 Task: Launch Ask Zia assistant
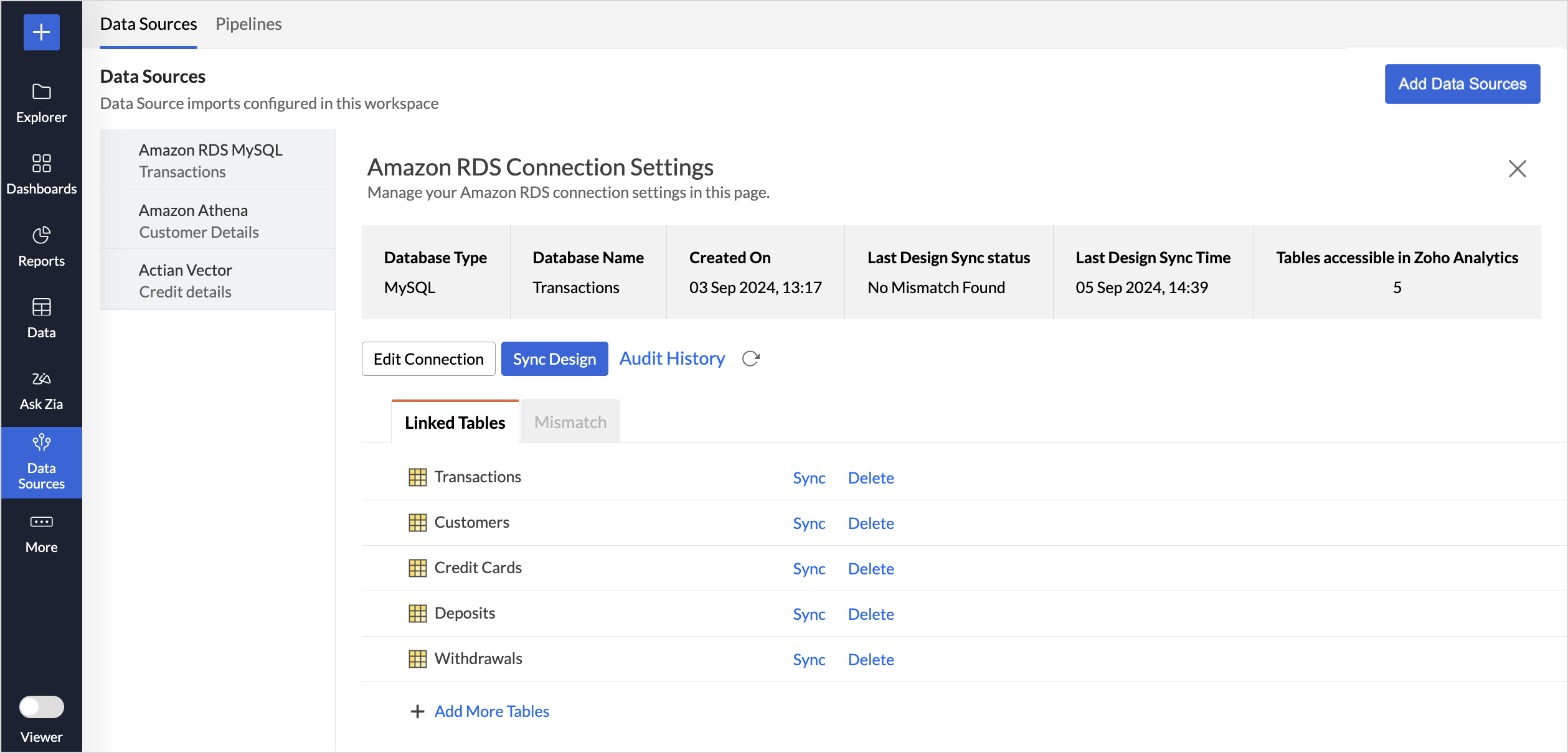coord(41,390)
